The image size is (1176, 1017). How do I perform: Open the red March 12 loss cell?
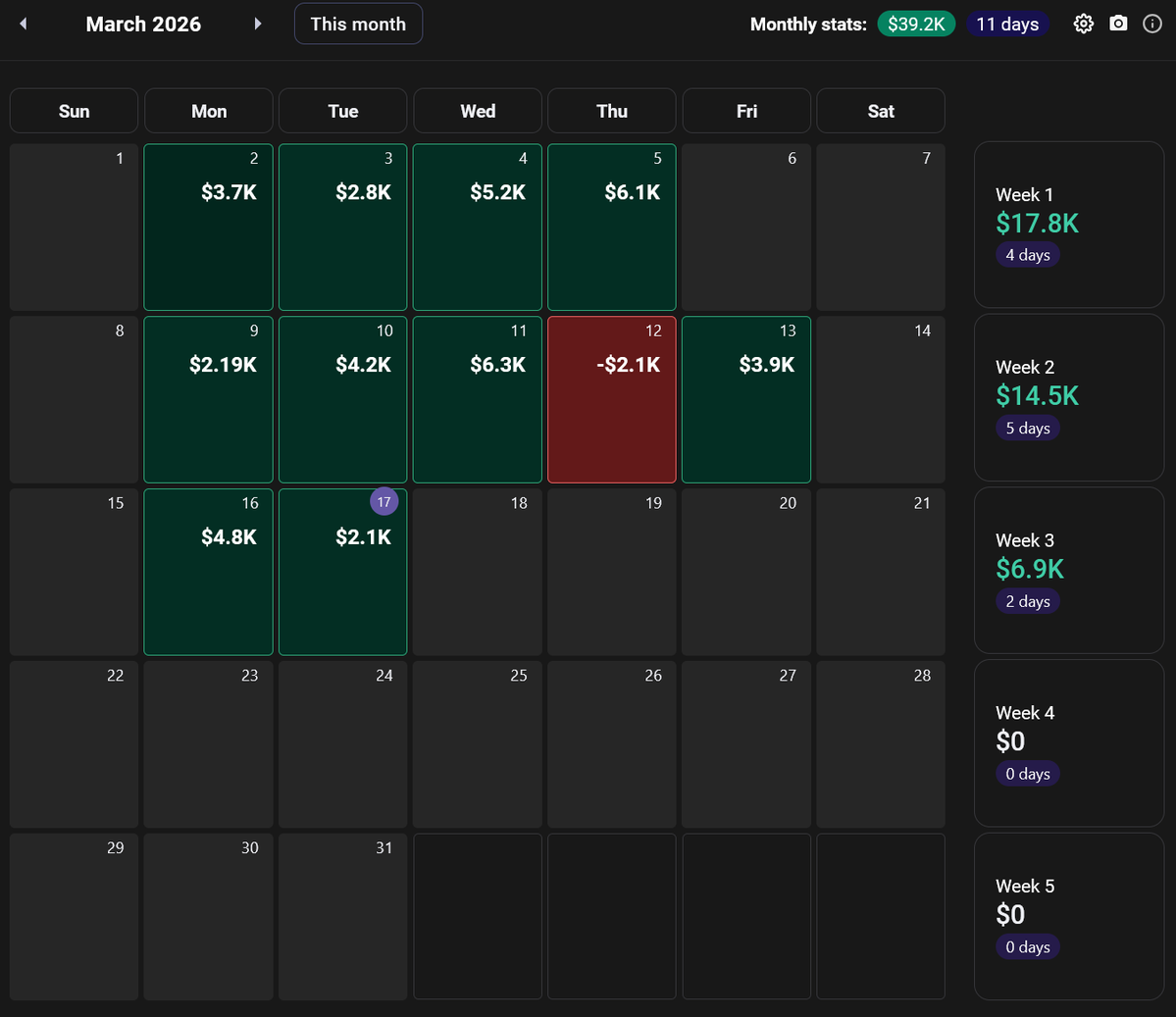click(612, 400)
